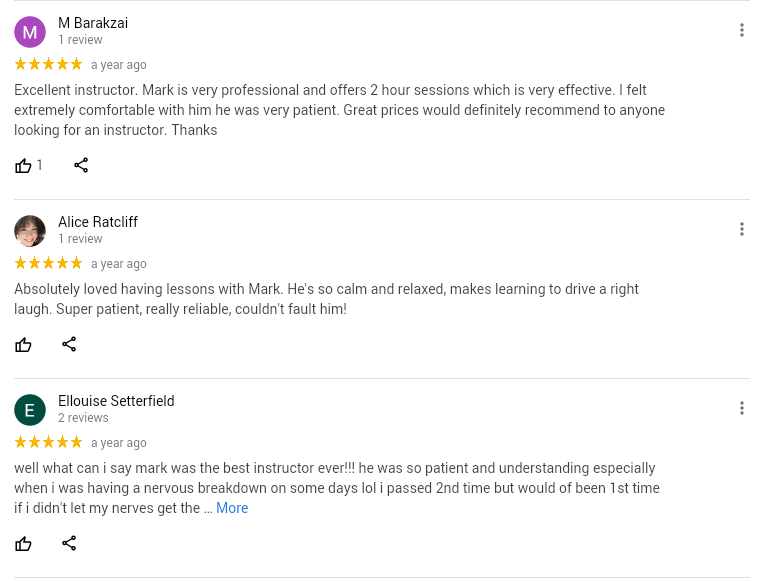The image size is (762, 581).
Task: Share Alice Ratcliff's review
Action: tap(69, 345)
